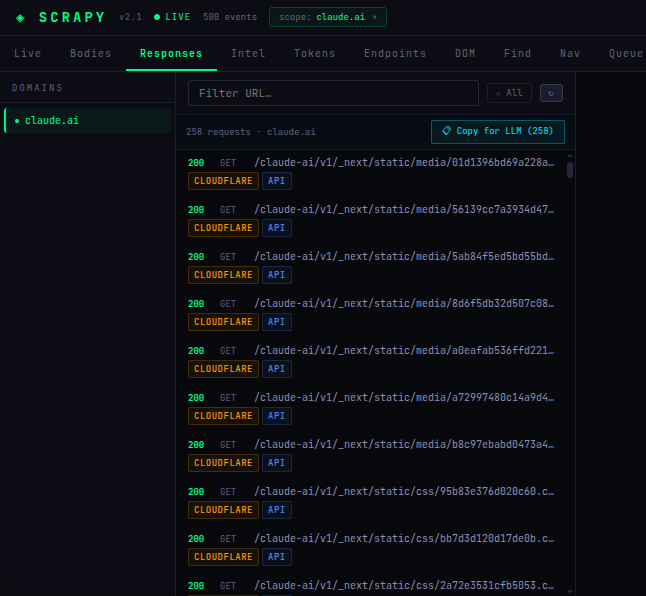Click API tag on 95b83e376d020c60 css request
The height and width of the screenshot is (596, 646).
[x=276, y=510]
